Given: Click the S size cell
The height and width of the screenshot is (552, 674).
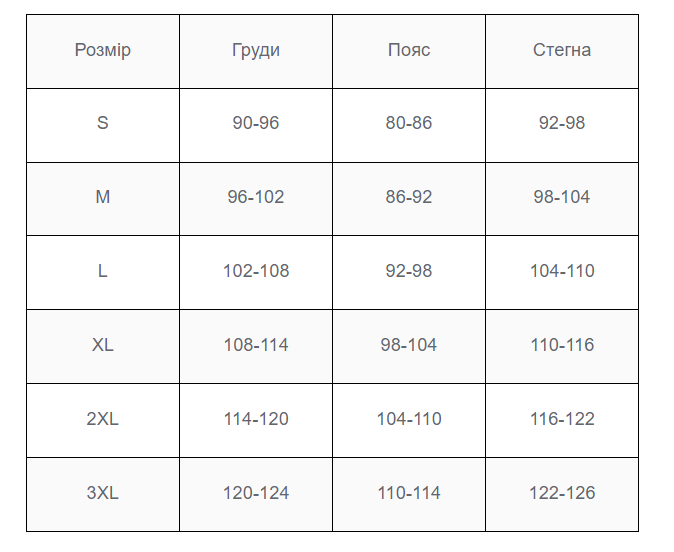Looking at the screenshot, I should tap(103, 124).
